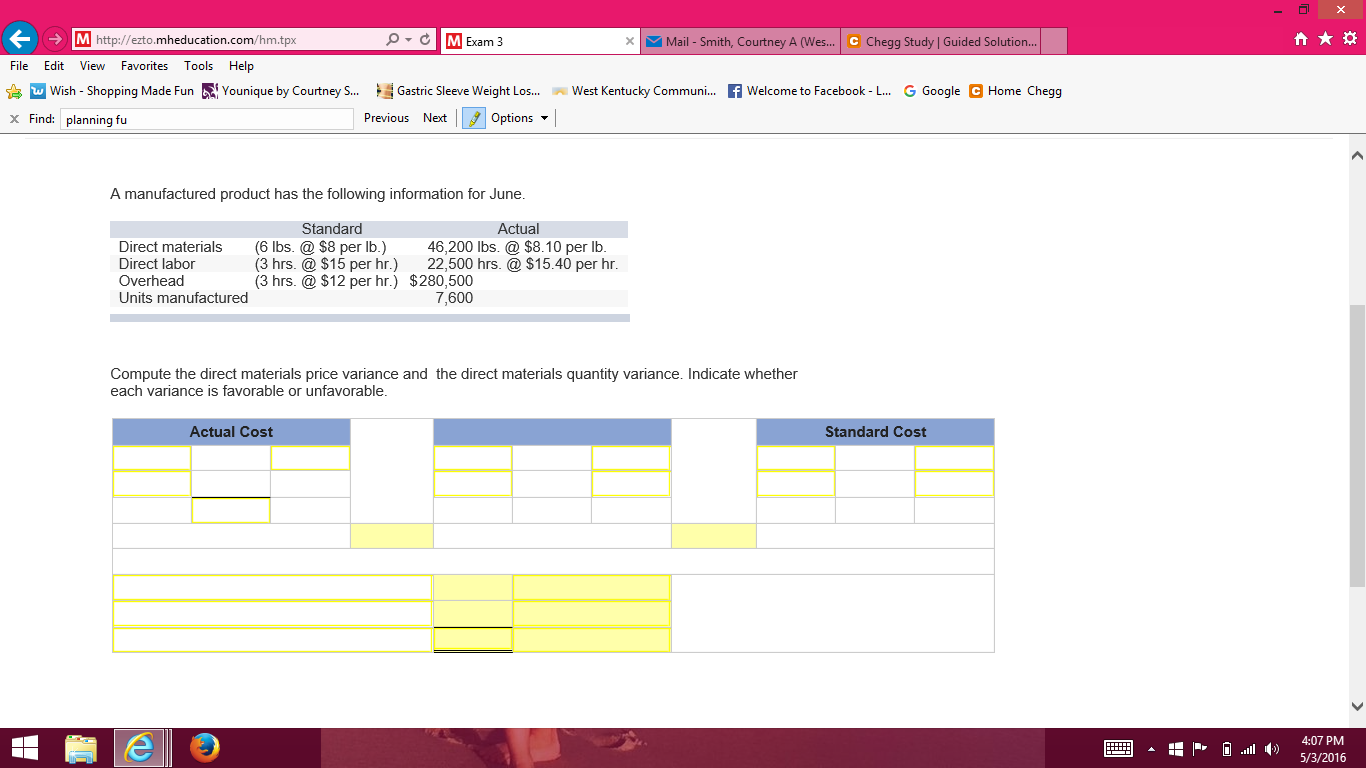Open the touch keyboard tray icon
This screenshot has height=768, width=1366.
click(1117, 749)
